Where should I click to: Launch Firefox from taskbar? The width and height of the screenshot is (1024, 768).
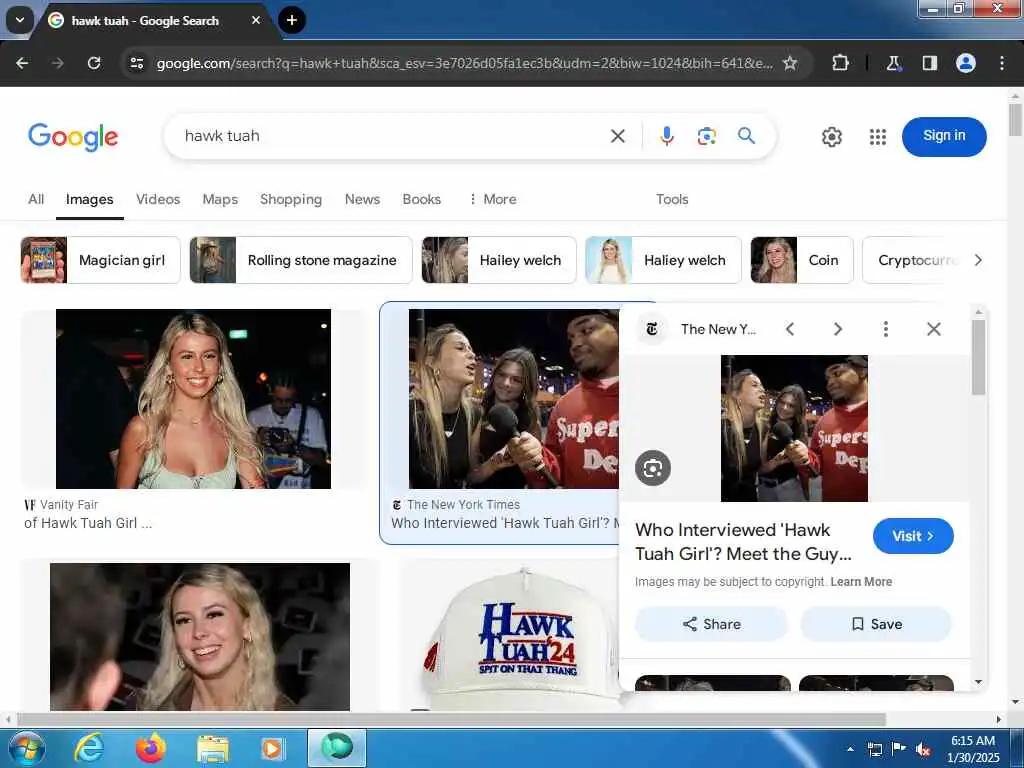pos(150,748)
